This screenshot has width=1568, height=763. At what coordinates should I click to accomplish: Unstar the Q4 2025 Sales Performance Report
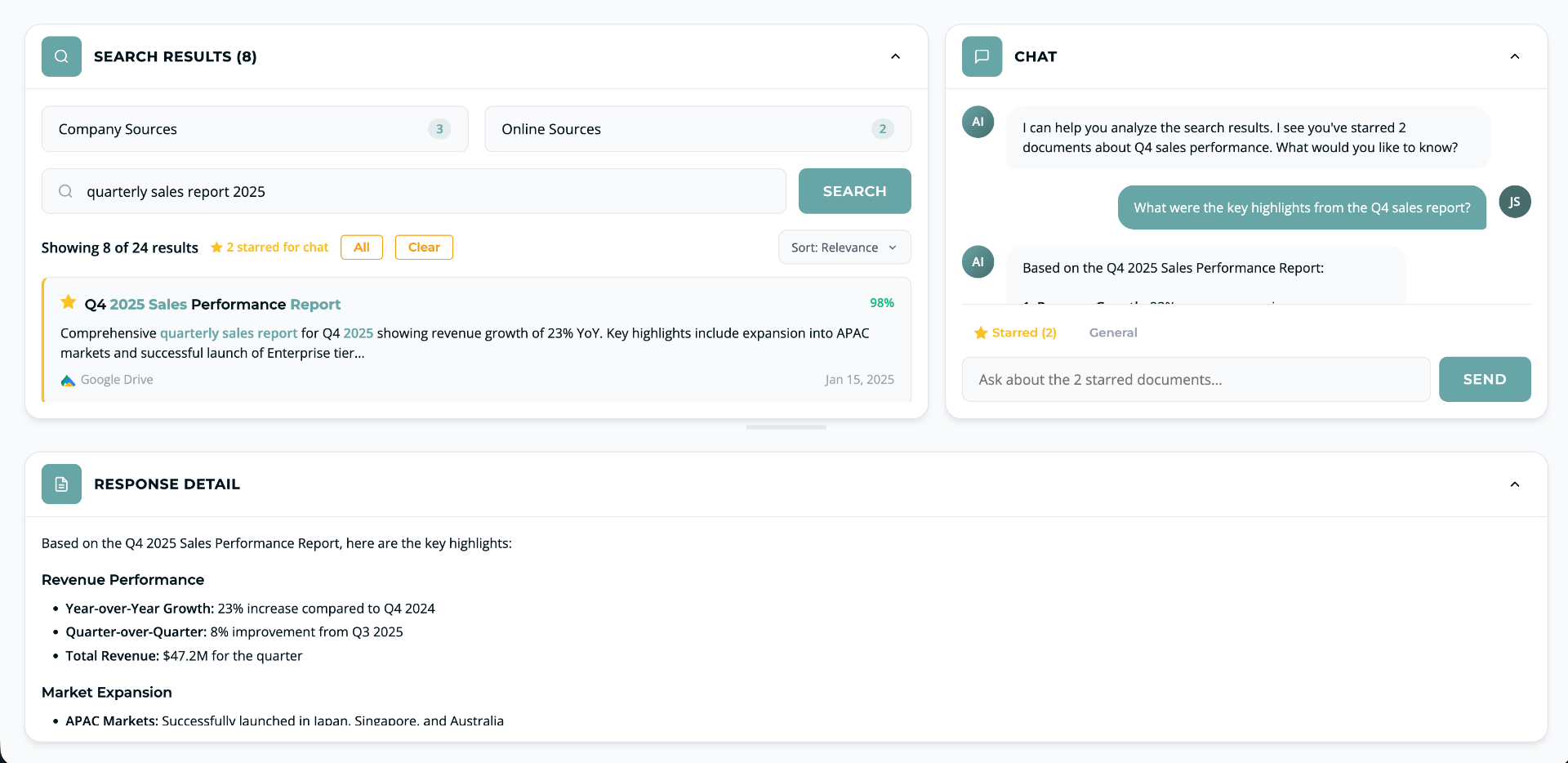click(68, 301)
